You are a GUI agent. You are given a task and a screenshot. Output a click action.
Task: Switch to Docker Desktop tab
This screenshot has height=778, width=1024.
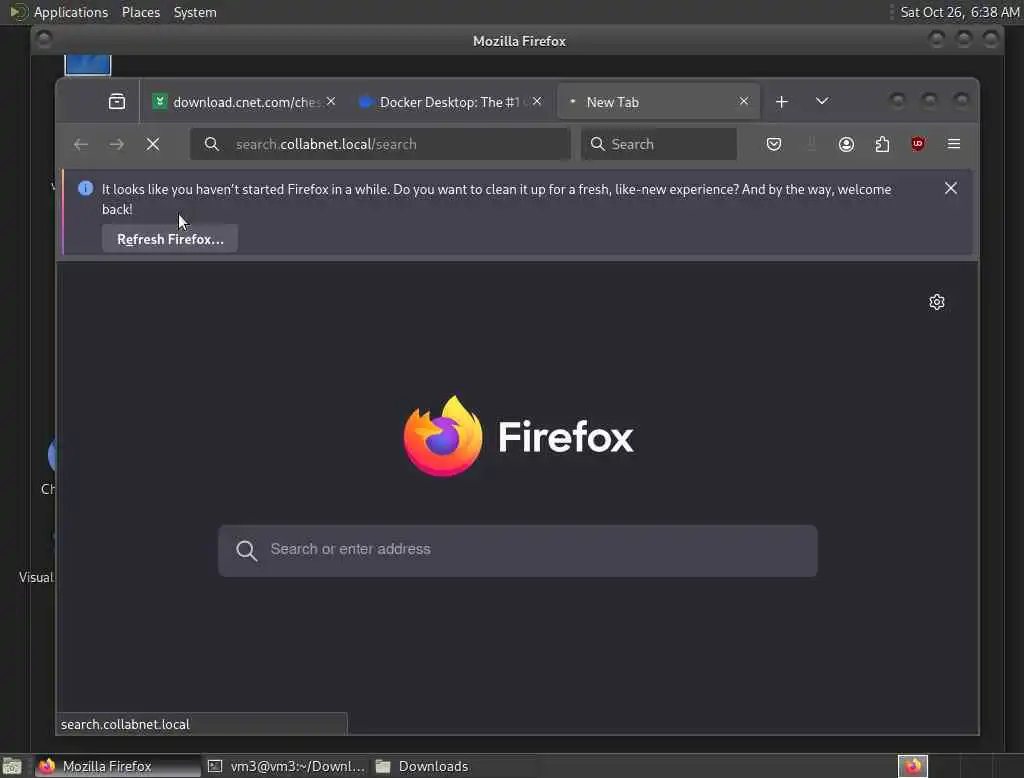click(449, 102)
